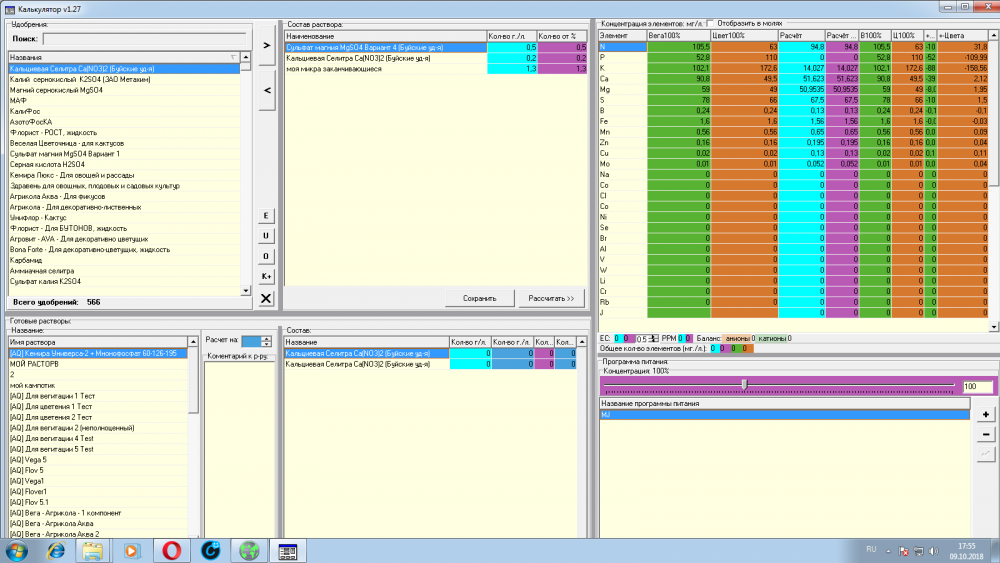
Task: Click the 'Сохранить' button
Action: click(x=480, y=298)
